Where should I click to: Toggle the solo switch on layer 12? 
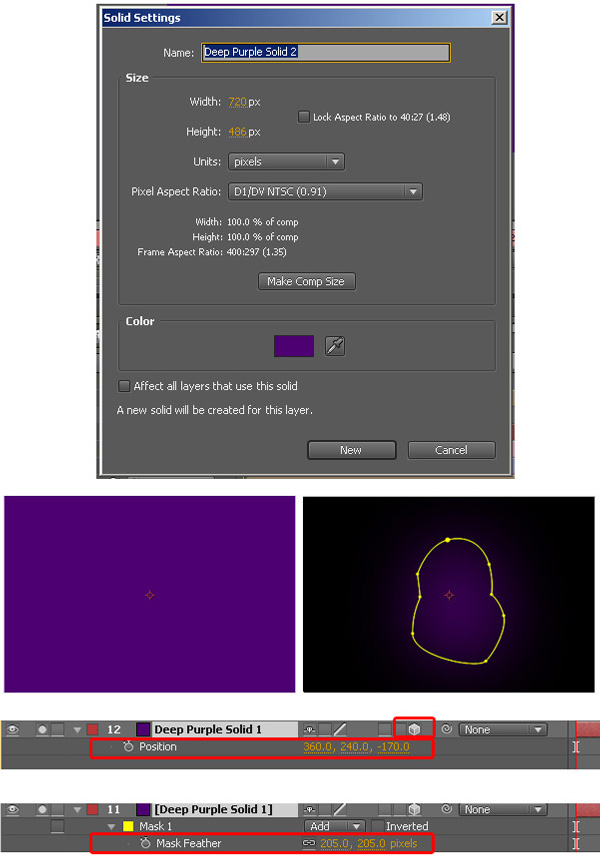point(42,730)
